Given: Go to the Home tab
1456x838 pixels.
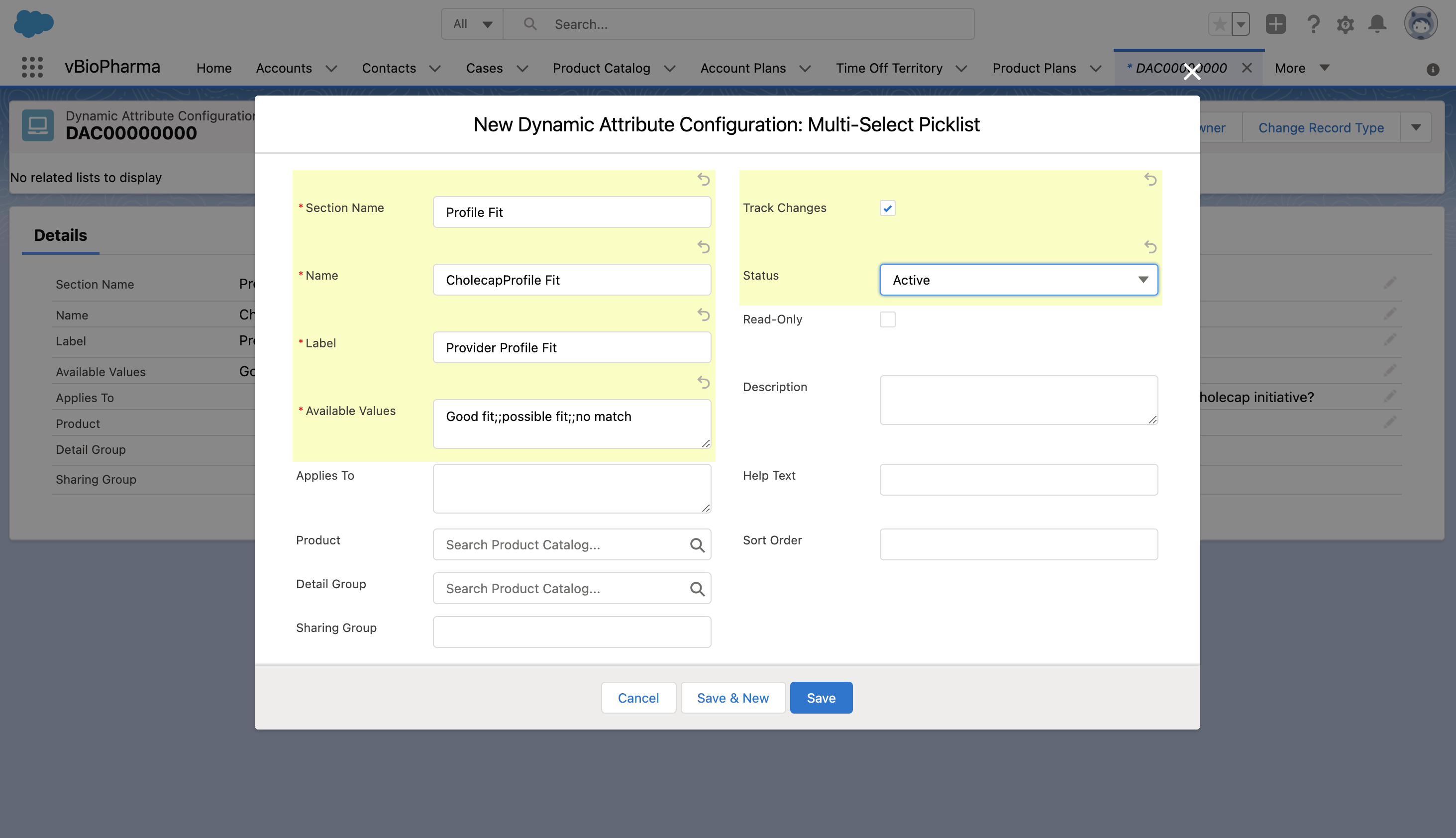Looking at the screenshot, I should (214, 68).
